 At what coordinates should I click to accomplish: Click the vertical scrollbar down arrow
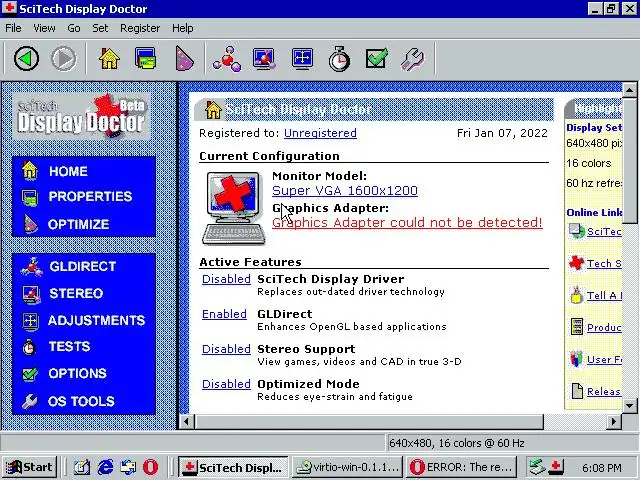(x=629, y=405)
